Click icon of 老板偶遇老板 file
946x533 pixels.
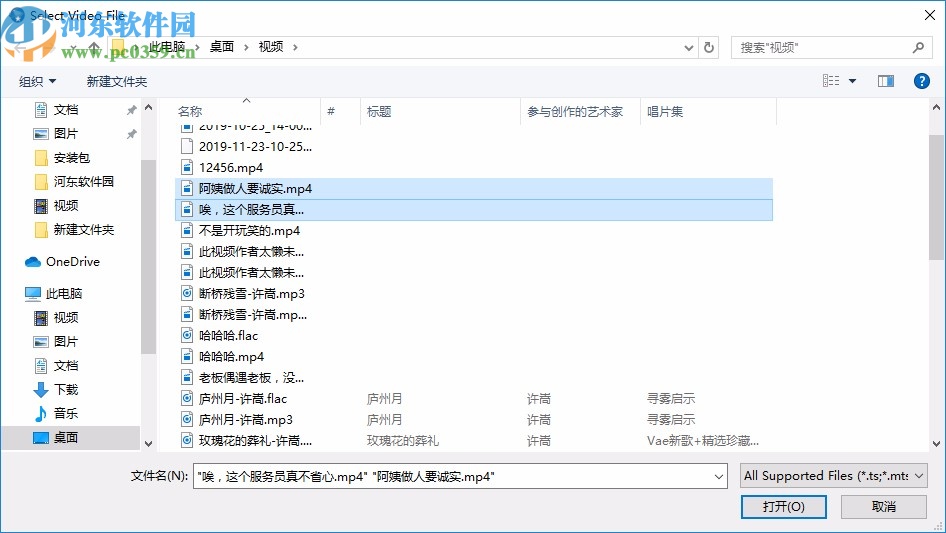(x=187, y=378)
